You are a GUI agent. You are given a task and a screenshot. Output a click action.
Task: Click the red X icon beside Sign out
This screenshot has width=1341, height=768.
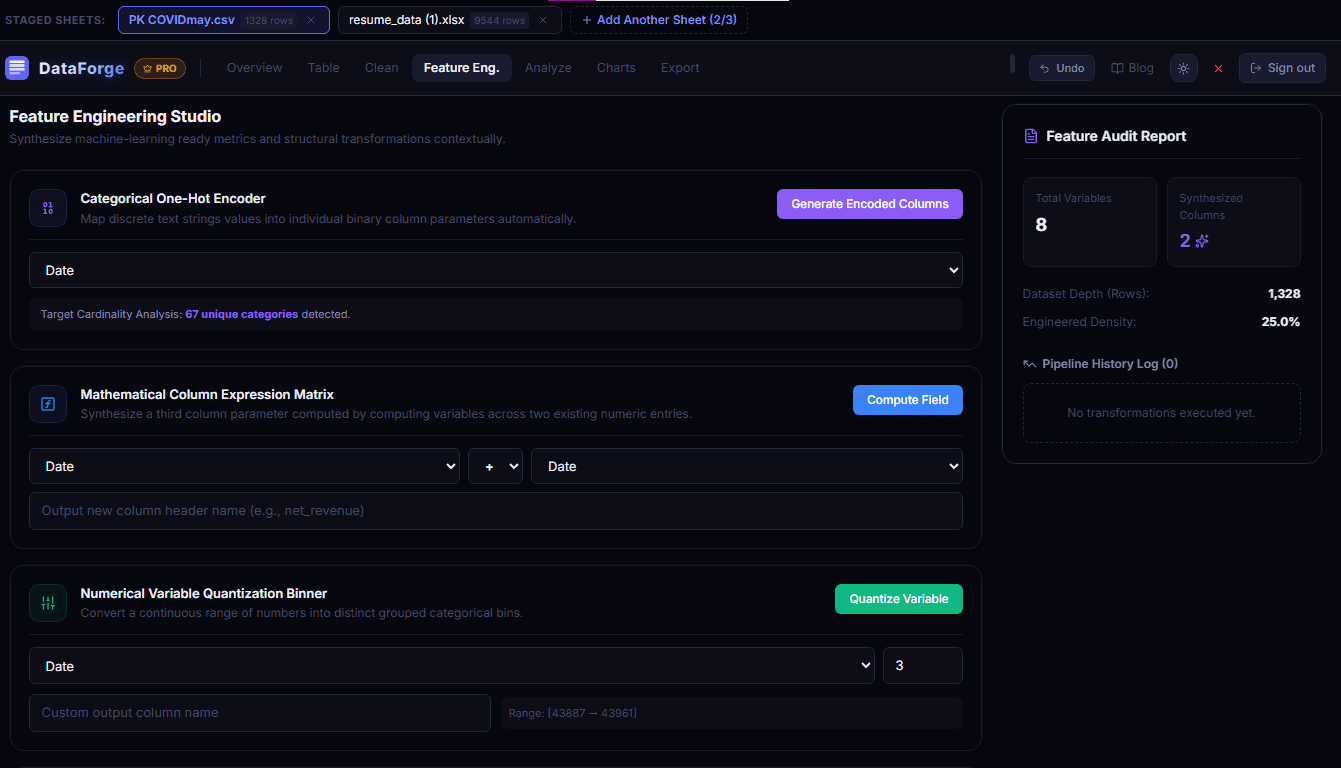click(1218, 69)
